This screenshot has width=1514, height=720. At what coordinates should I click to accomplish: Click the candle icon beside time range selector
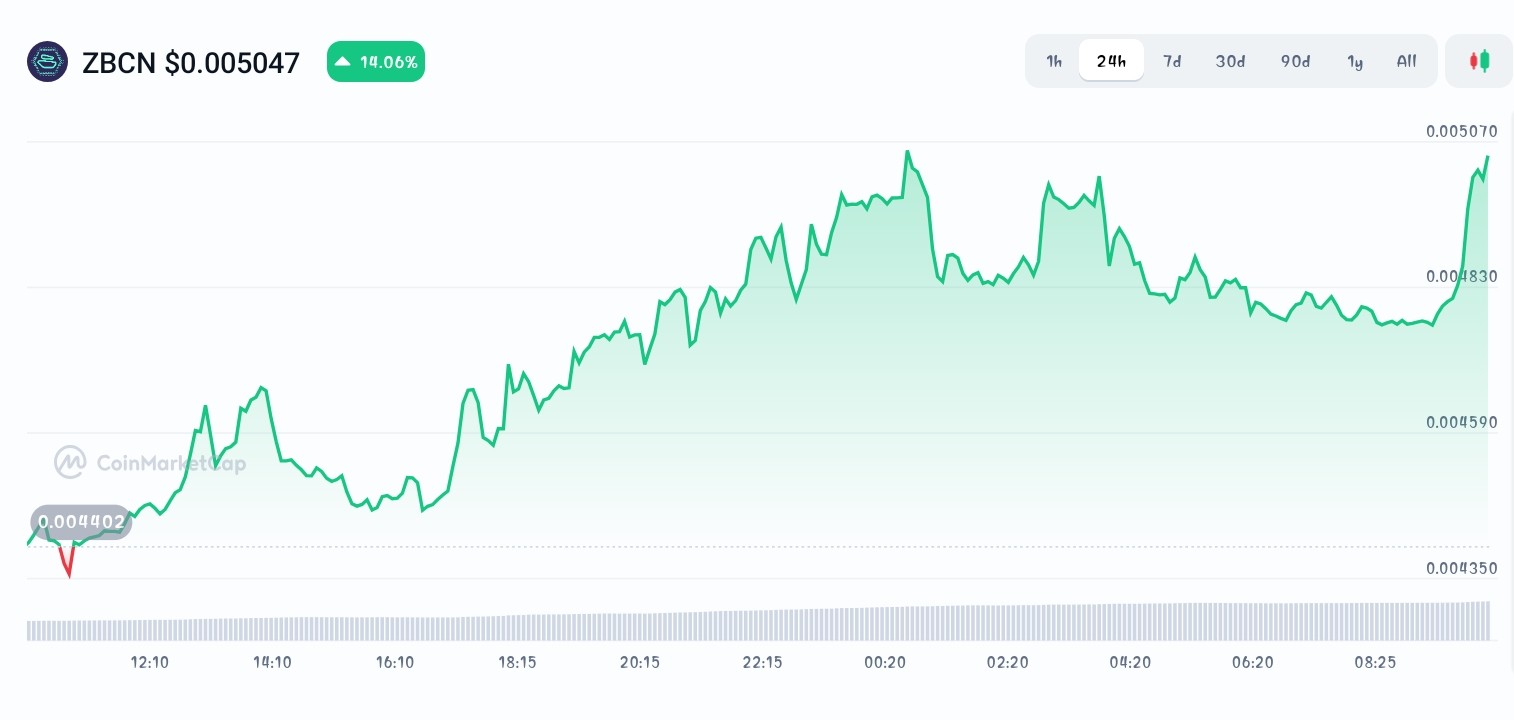point(1478,61)
